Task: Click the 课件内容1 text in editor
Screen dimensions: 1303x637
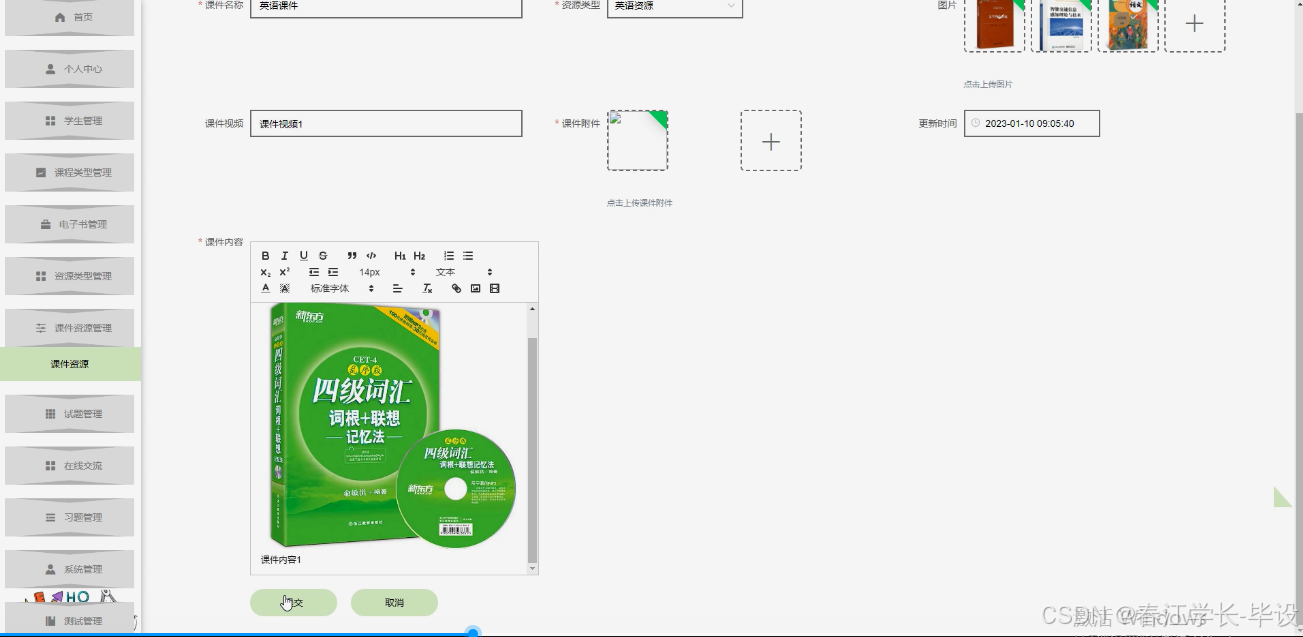Action: point(281,560)
